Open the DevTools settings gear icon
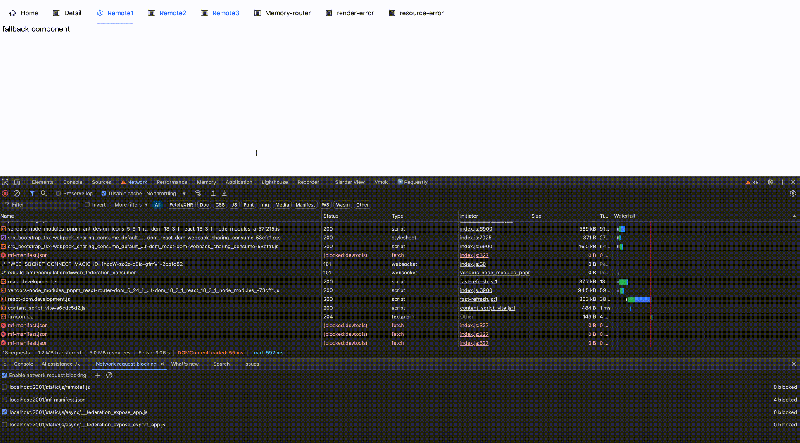This screenshot has width=800, height=443. pyautogui.click(x=770, y=182)
